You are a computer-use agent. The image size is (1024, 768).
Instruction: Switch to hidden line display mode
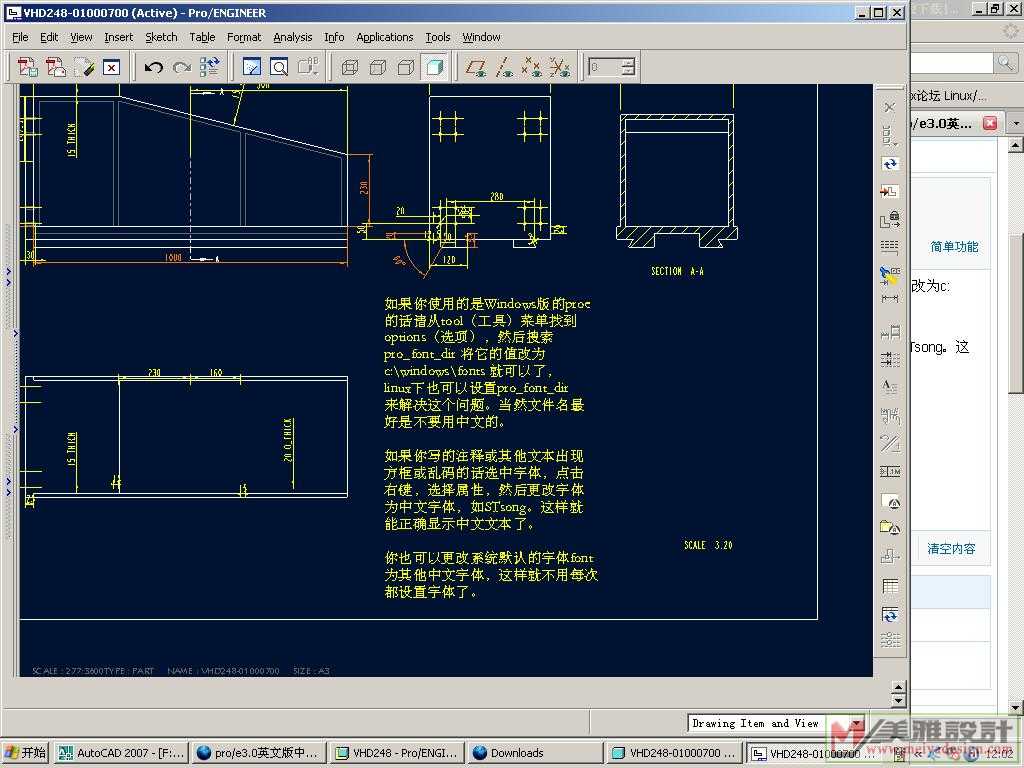pyautogui.click(x=378, y=67)
